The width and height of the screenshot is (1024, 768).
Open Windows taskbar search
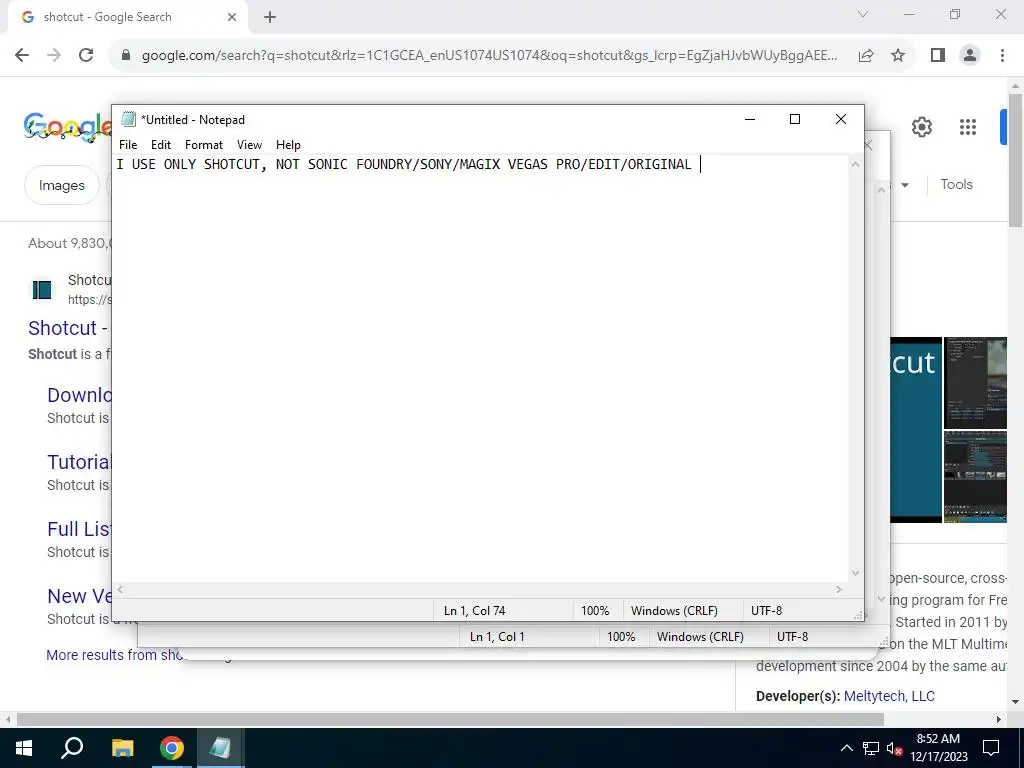(x=72, y=748)
